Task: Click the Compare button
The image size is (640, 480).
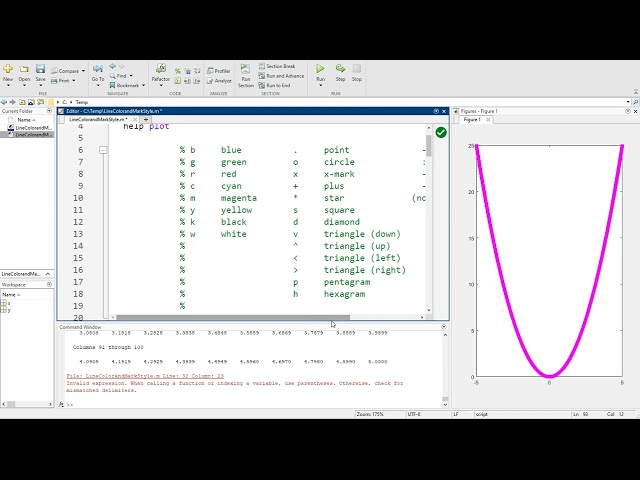Action: pos(65,71)
